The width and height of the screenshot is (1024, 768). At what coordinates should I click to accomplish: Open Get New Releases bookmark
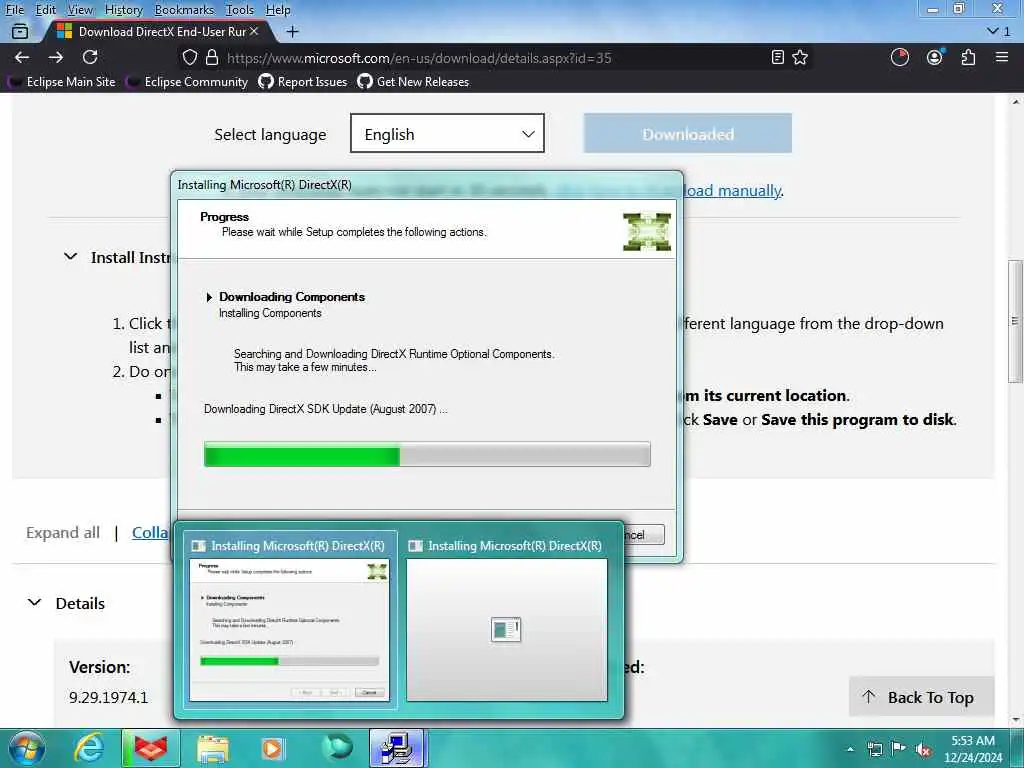[413, 82]
